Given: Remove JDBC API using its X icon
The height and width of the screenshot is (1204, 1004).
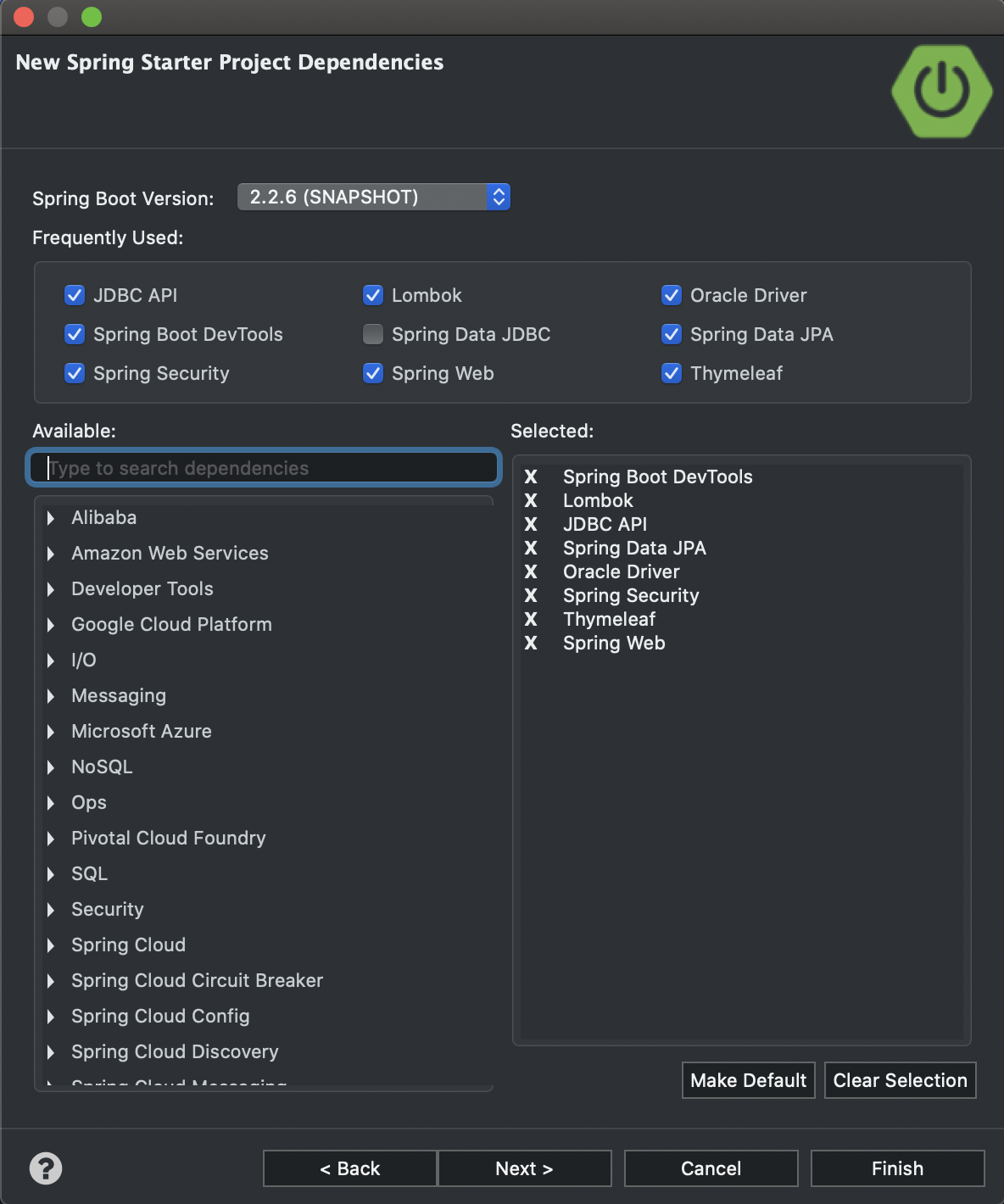Looking at the screenshot, I should click(x=531, y=524).
